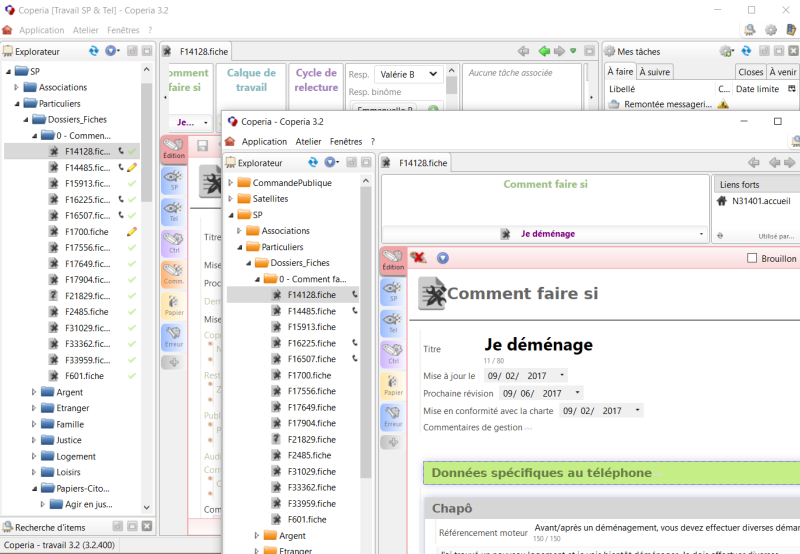Switch to the À venir tab
800x554 pixels.
[783, 72]
